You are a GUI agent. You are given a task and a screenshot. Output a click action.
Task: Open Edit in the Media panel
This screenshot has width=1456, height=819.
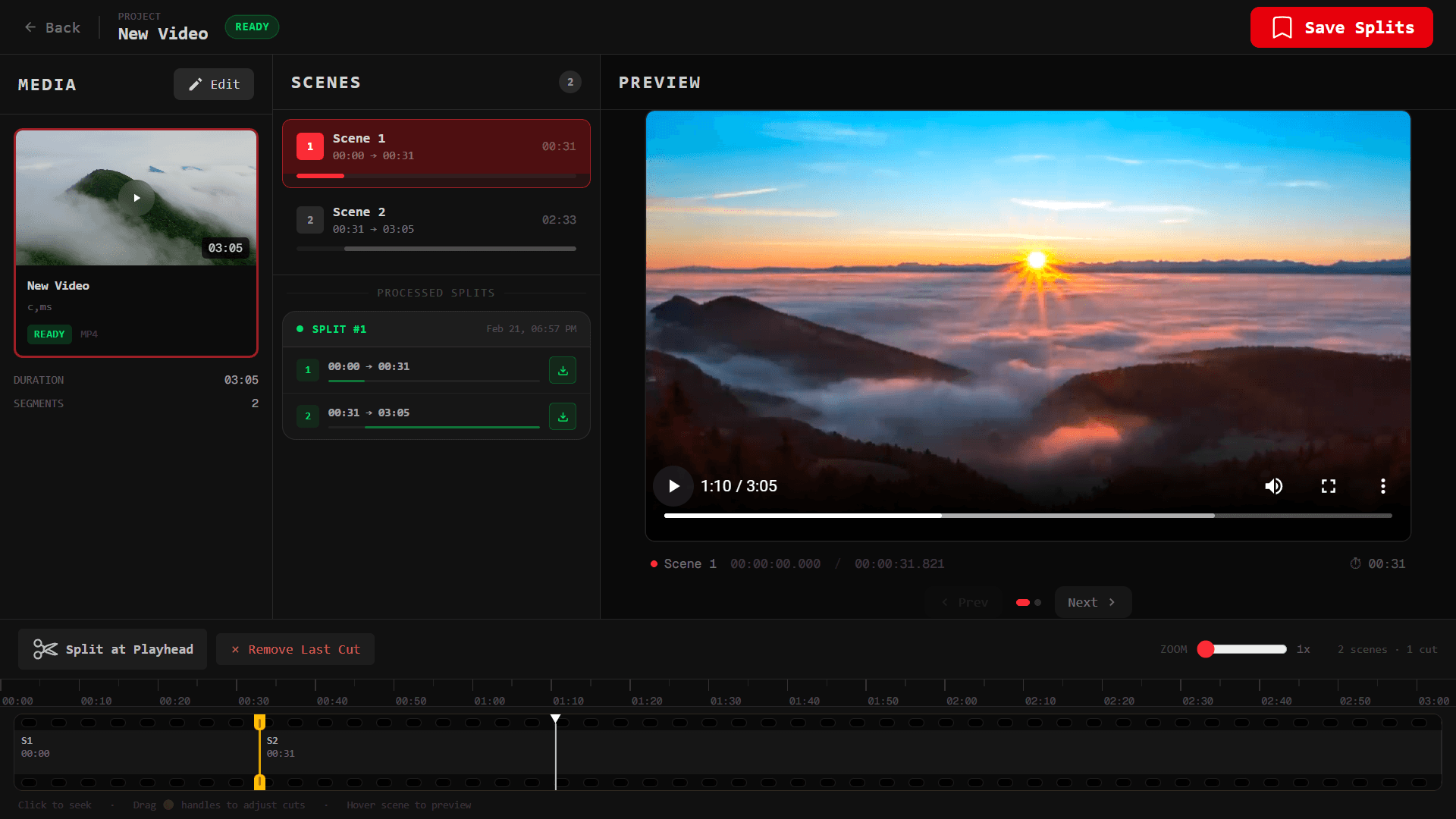coord(214,84)
